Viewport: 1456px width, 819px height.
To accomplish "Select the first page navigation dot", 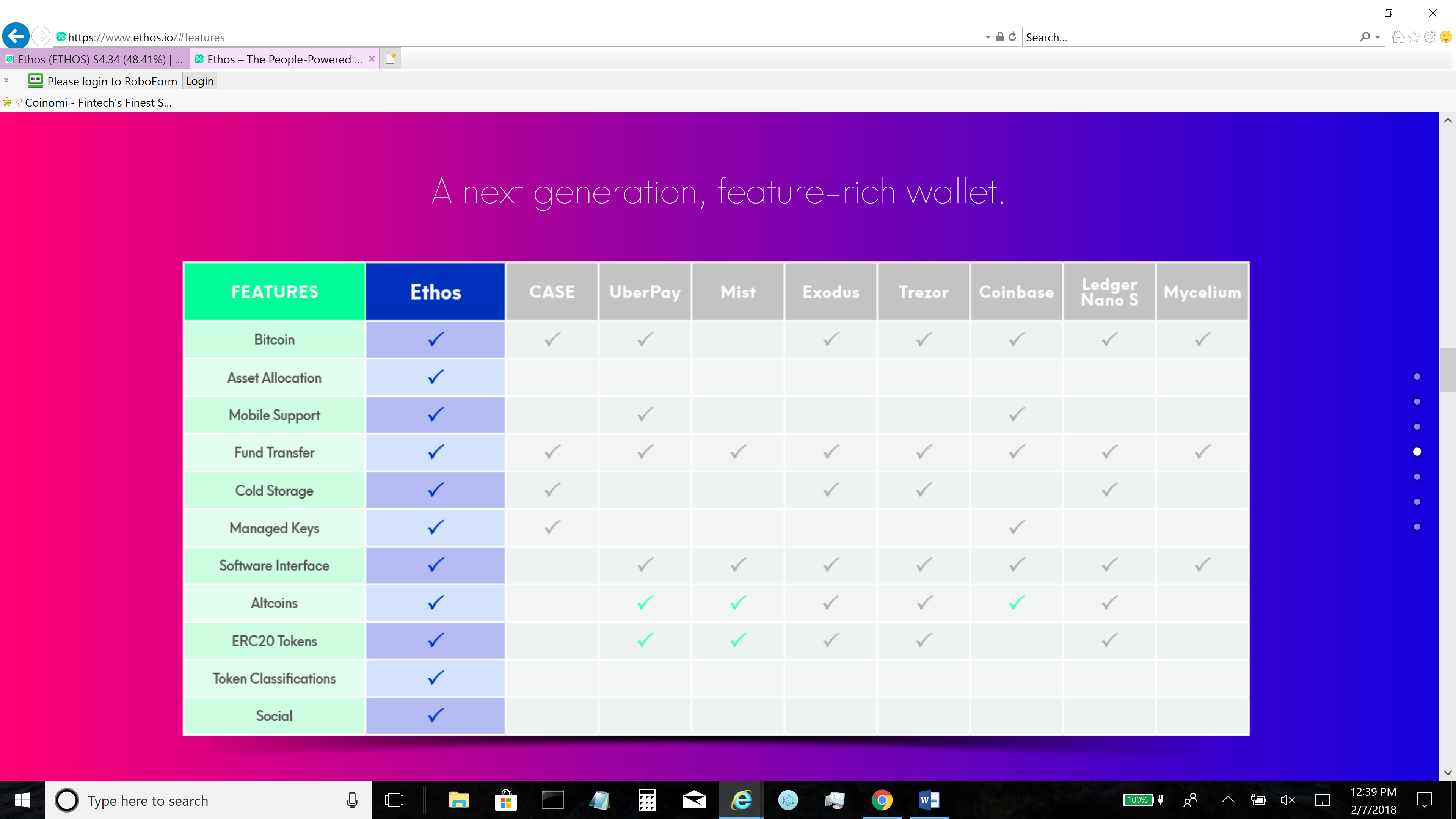I will [x=1417, y=377].
